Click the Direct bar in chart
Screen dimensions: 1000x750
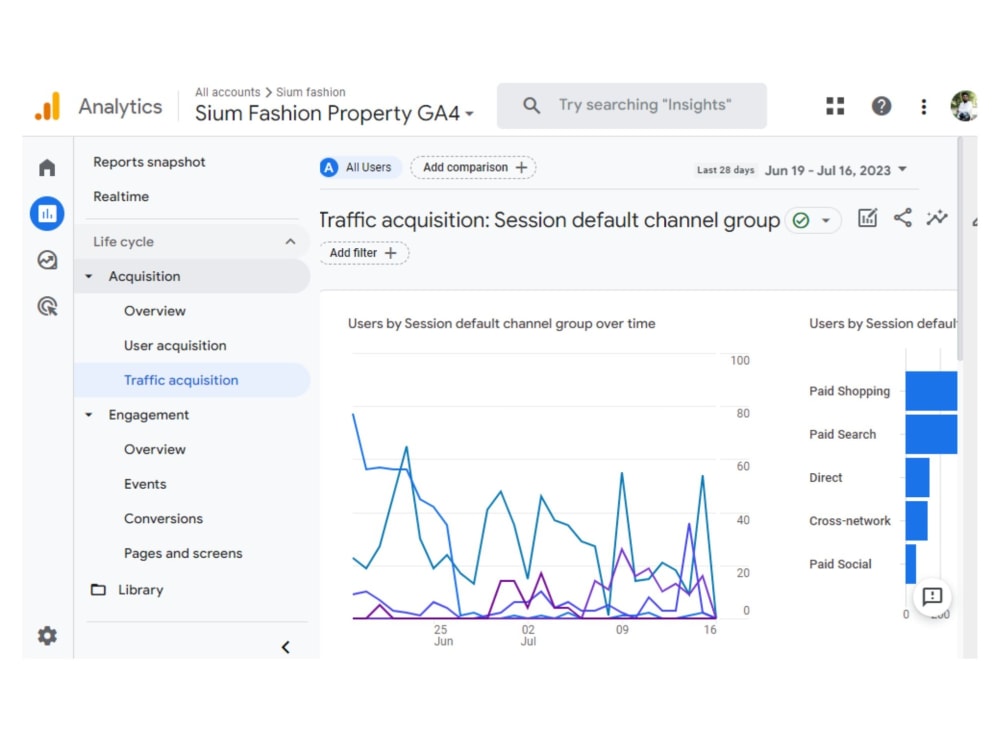click(x=917, y=478)
